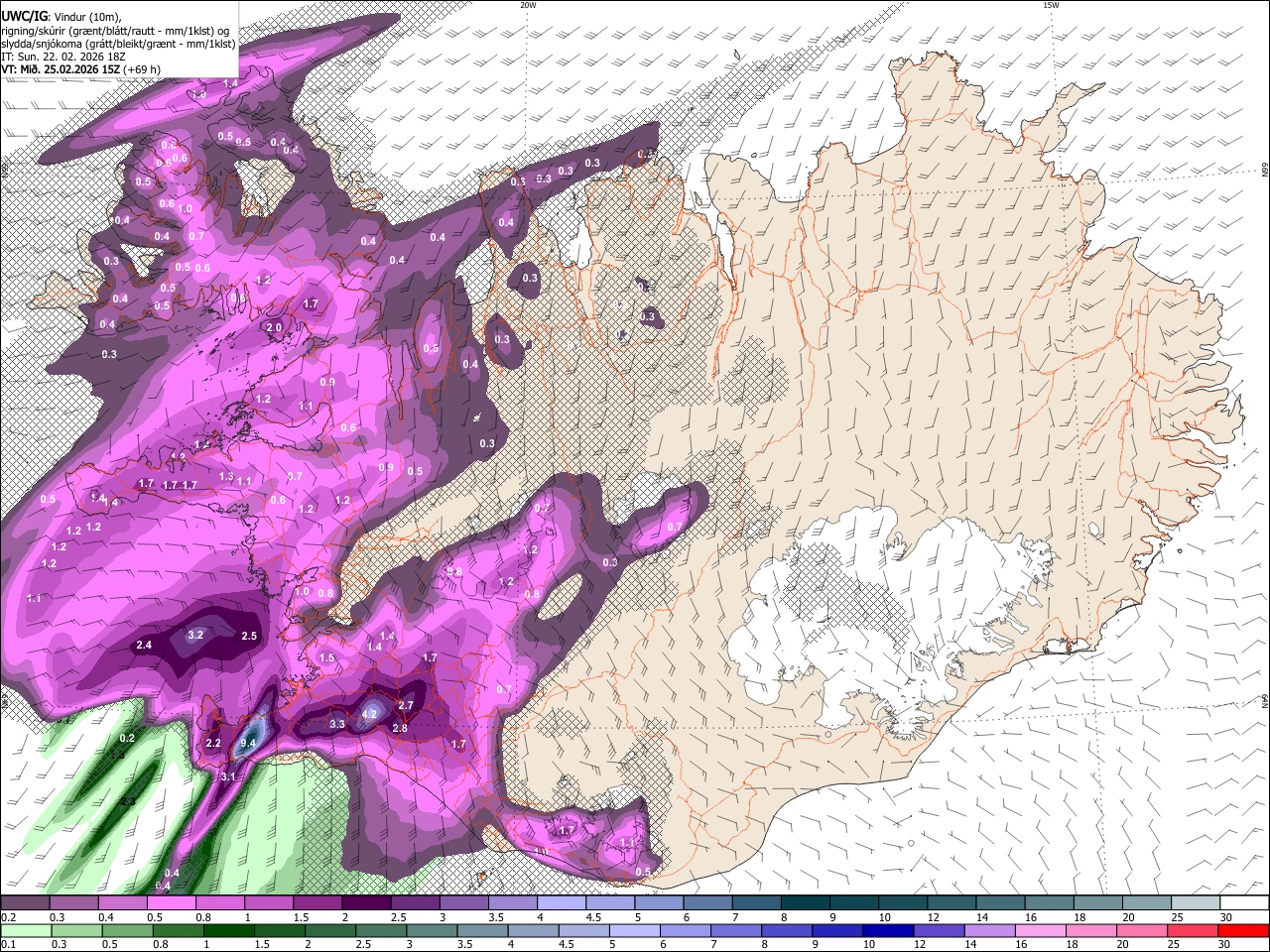
Task: Click the 3.3 value on the map
Action: click(337, 724)
